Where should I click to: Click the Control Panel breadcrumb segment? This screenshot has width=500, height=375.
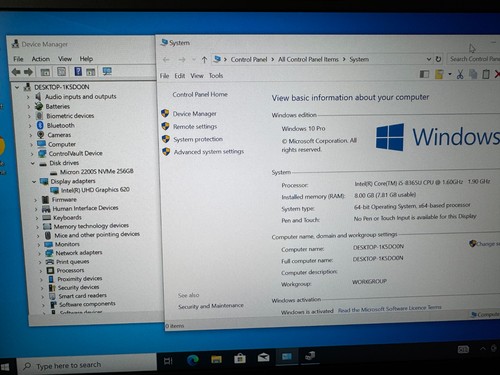coord(249,59)
